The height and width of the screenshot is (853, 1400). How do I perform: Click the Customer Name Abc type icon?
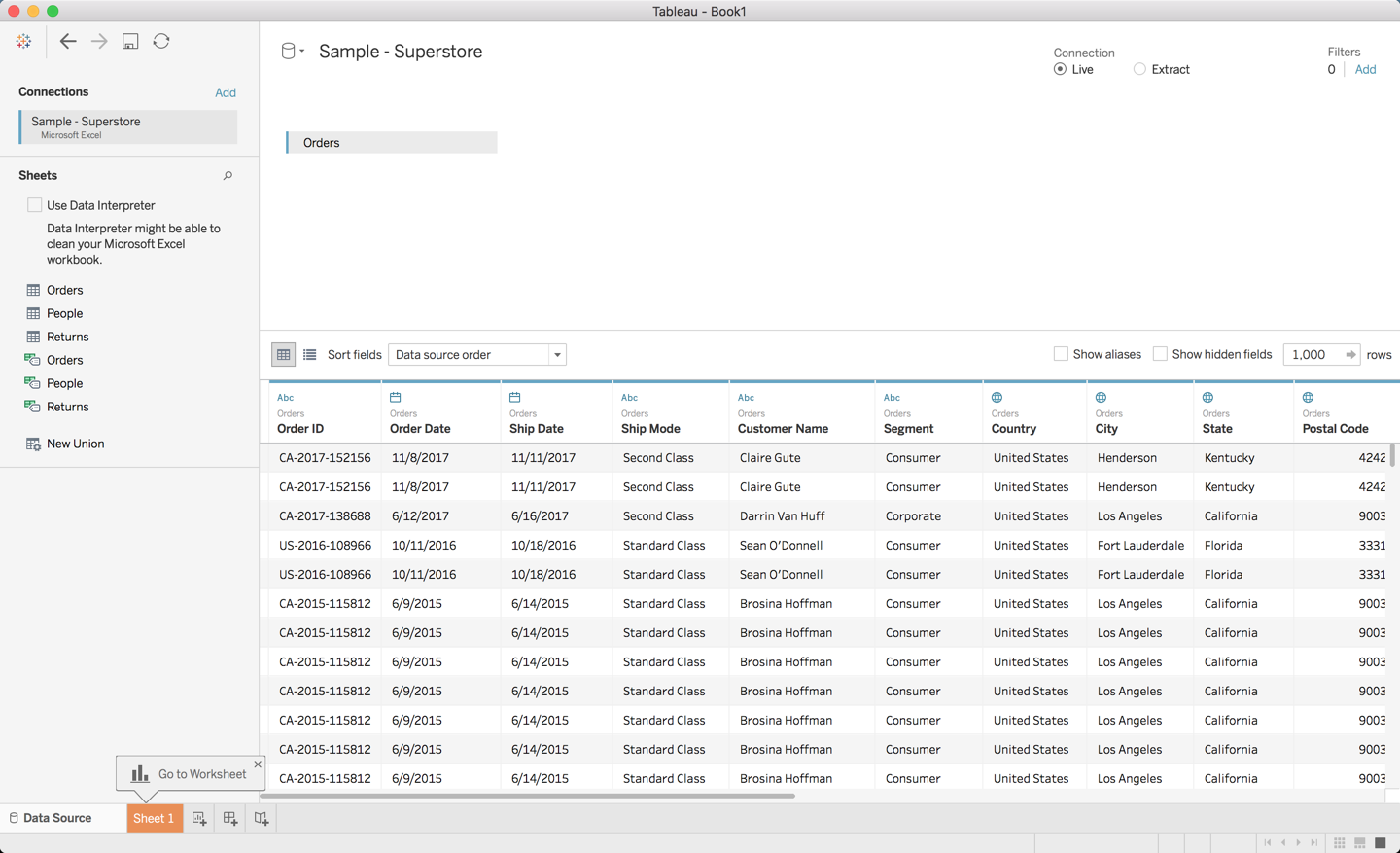tap(747, 397)
